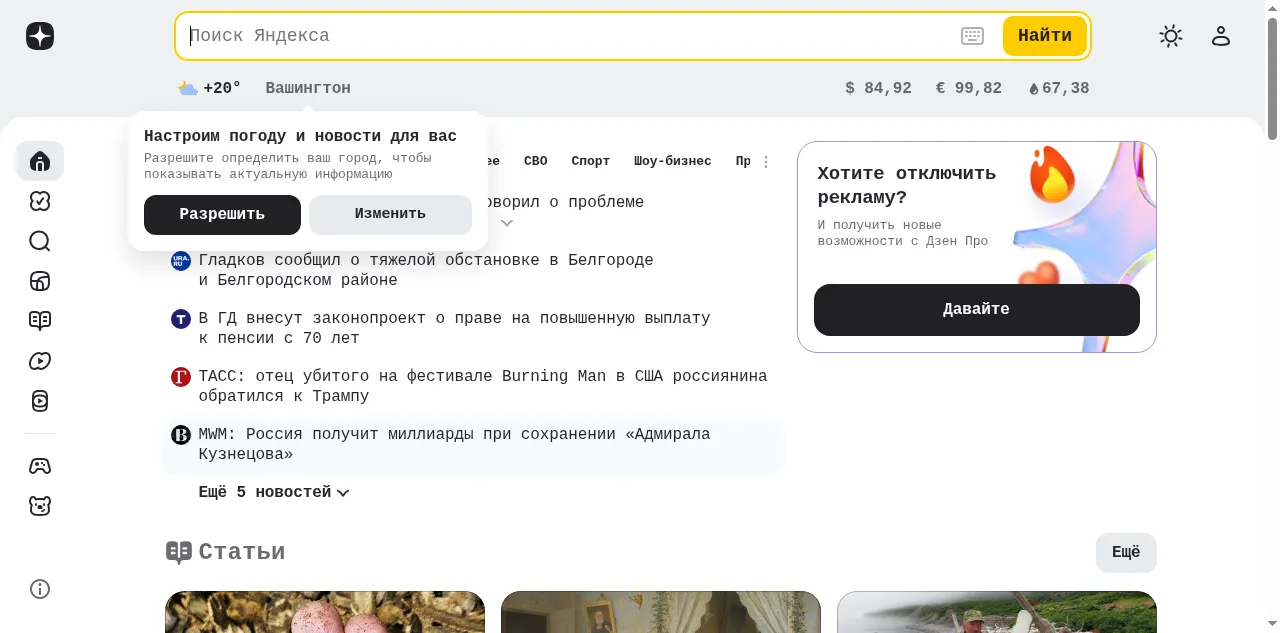Viewport: 1280px width, 633px height.
Task: Open MWM Адмирала Кузнецова headline
Action: coord(454,444)
